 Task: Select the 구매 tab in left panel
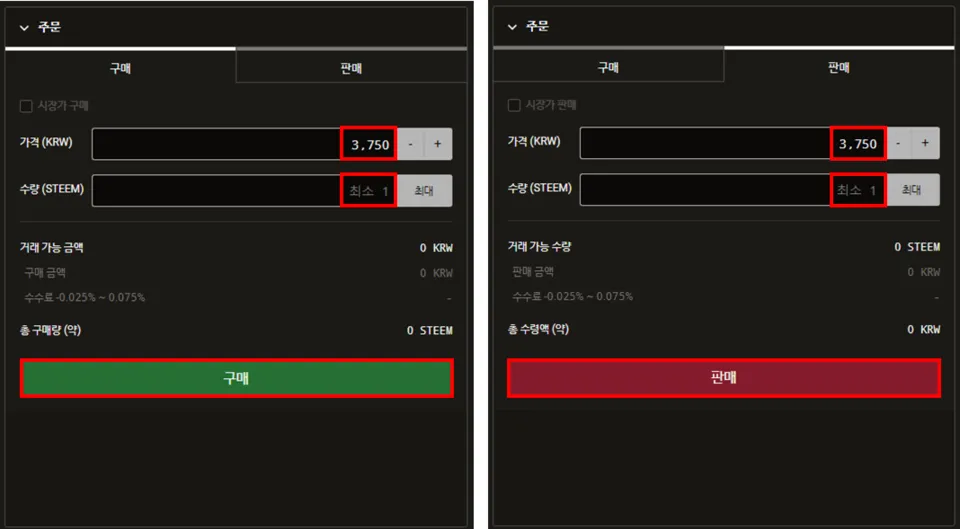(120, 67)
